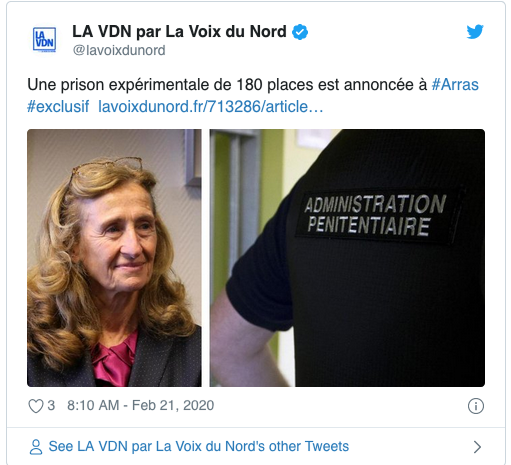Like the tweet via heart icon
This screenshot has height=465, width=511.
(36, 406)
